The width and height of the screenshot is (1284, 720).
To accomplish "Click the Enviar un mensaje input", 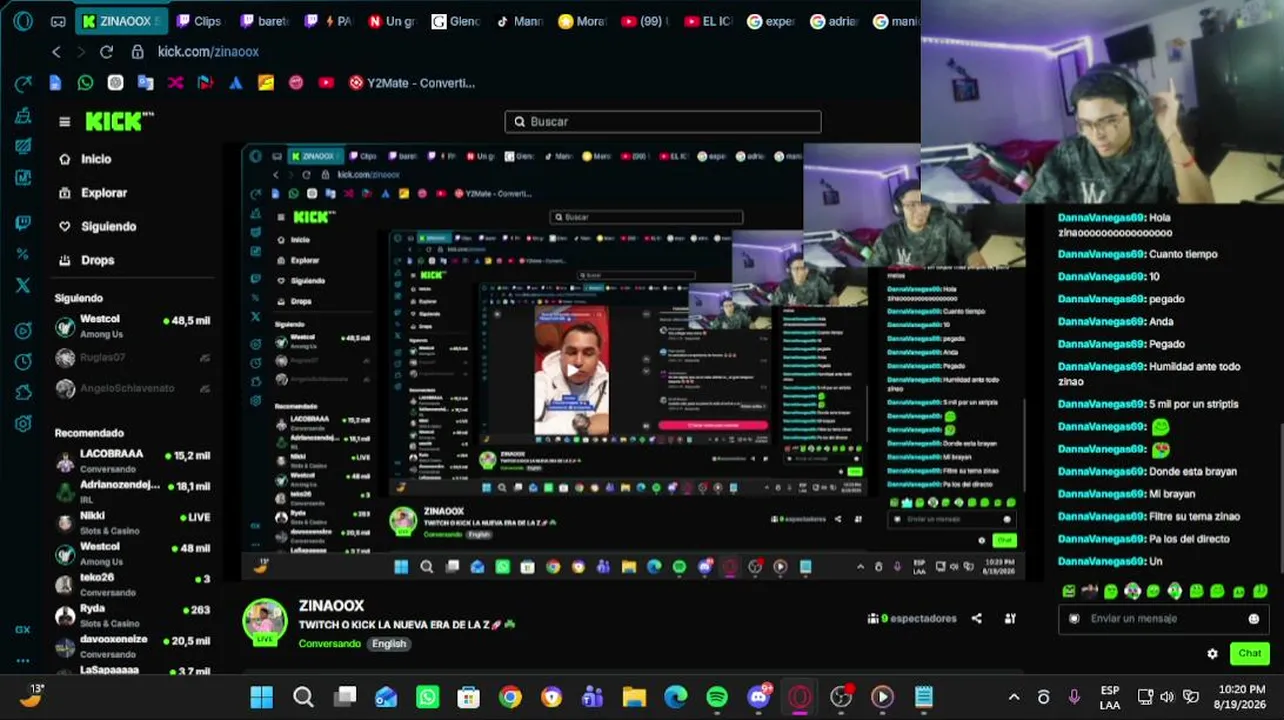I will tap(1163, 619).
